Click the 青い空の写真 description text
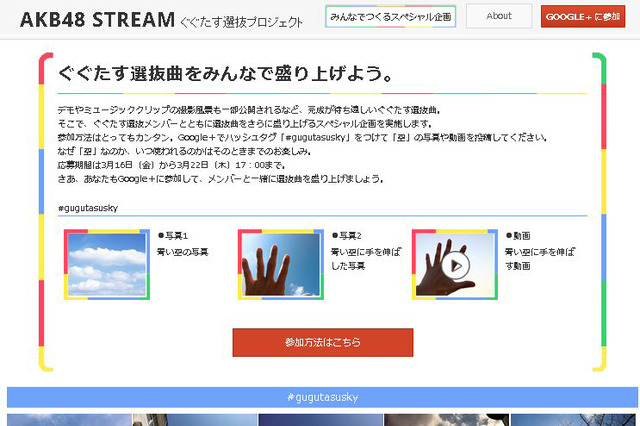Viewport: 640px width, 426px height. [x=183, y=252]
